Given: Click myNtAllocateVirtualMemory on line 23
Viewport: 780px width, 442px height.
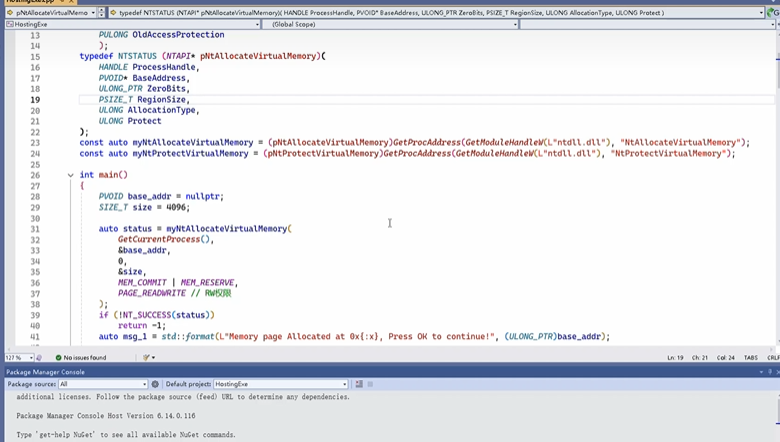Looking at the screenshot, I should pyautogui.click(x=193, y=143).
